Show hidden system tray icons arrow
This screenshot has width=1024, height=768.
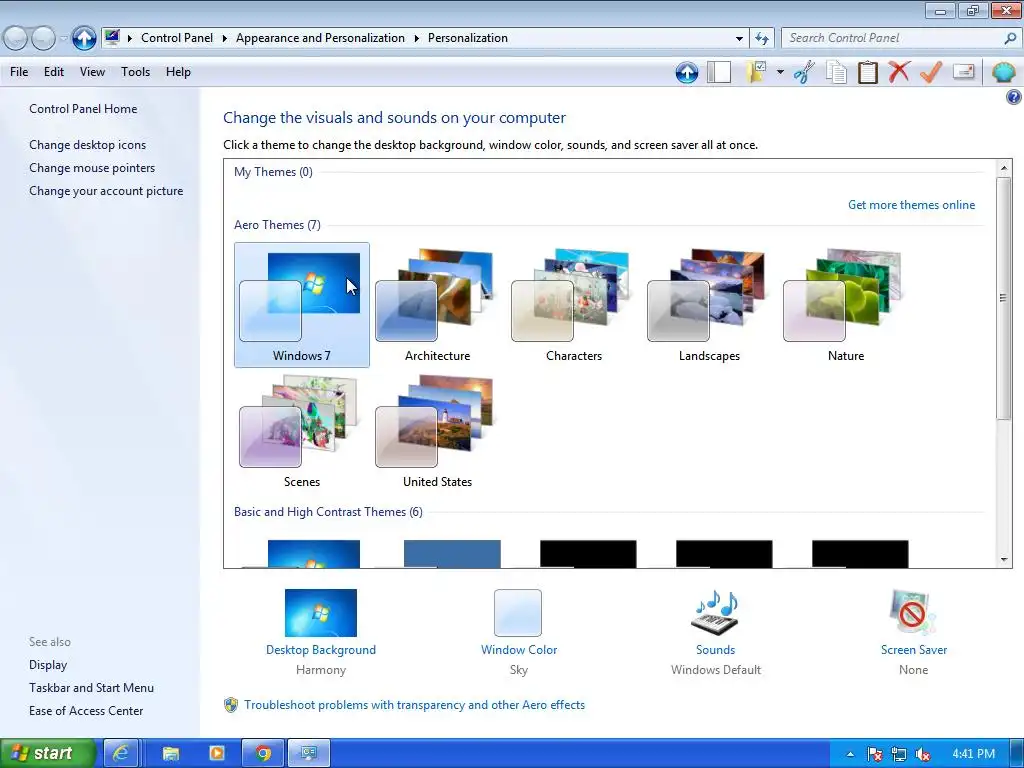point(850,754)
